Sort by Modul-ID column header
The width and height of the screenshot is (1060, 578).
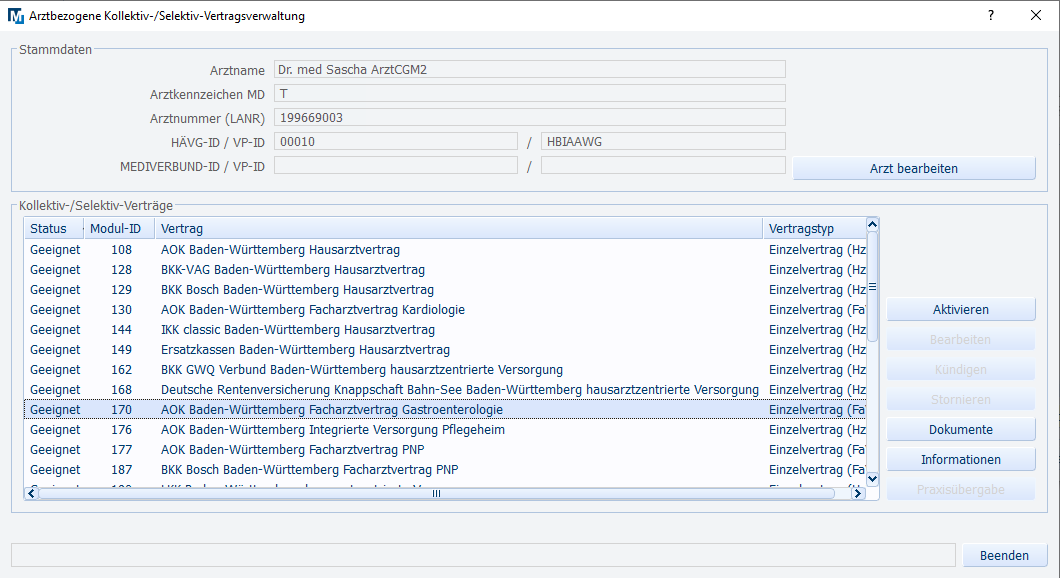pyautogui.click(x=115, y=229)
